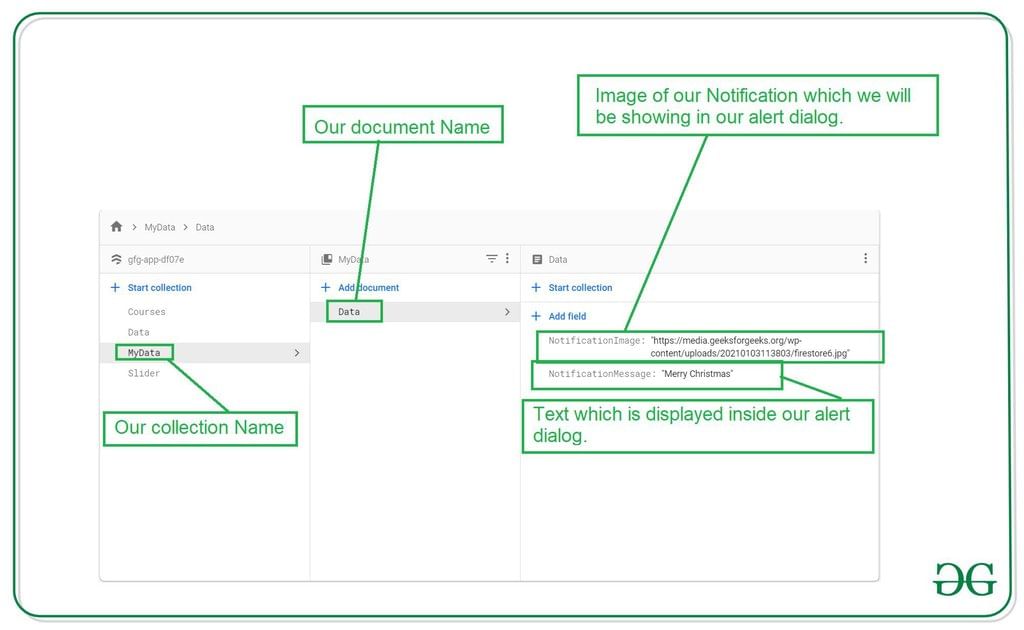Viewport: 1024px width, 630px height.
Task: Click Start collection in the left panel
Action: (159, 287)
